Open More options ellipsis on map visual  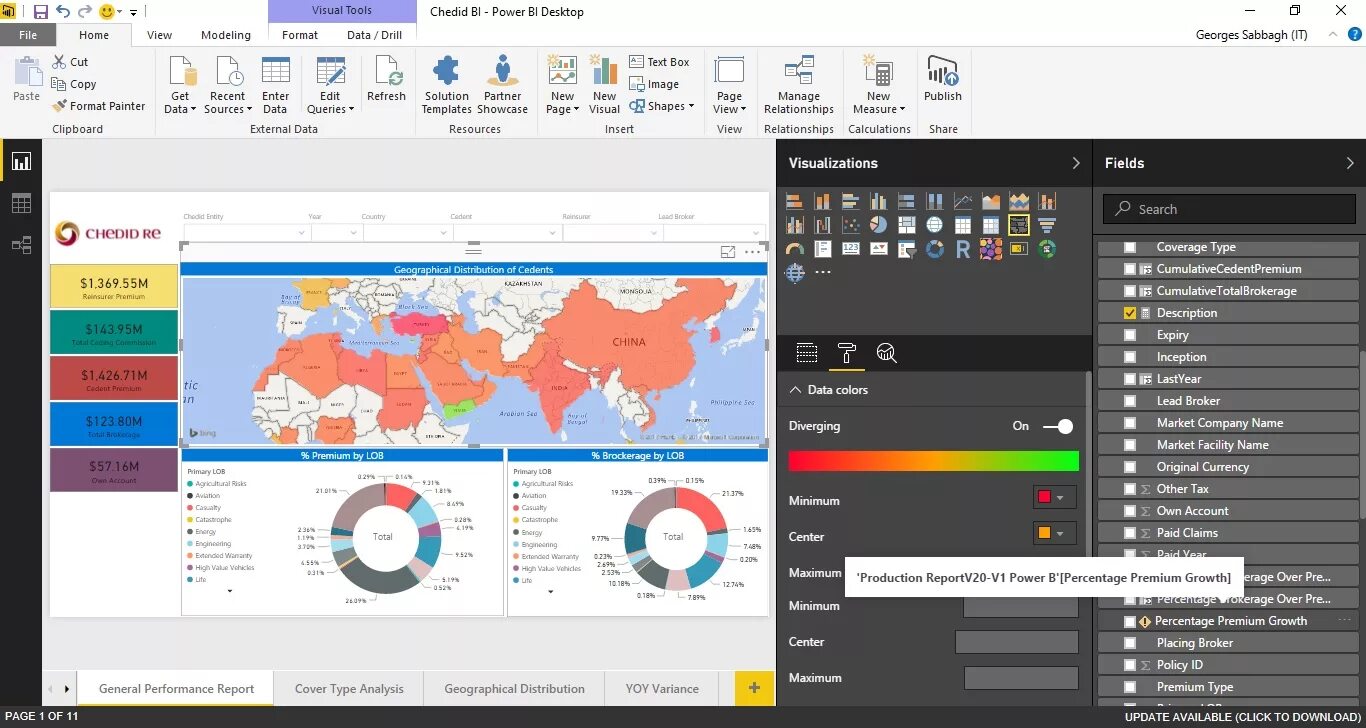pos(752,252)
